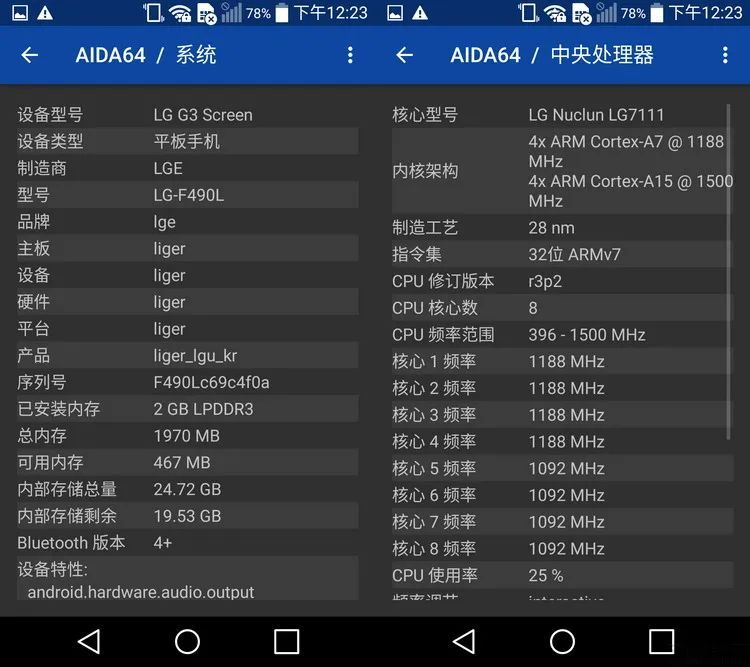Image resolution: width=750 pixels, height=667 pixels.
Task: Select the "1970 MB" total memory value
Action: 187,436
